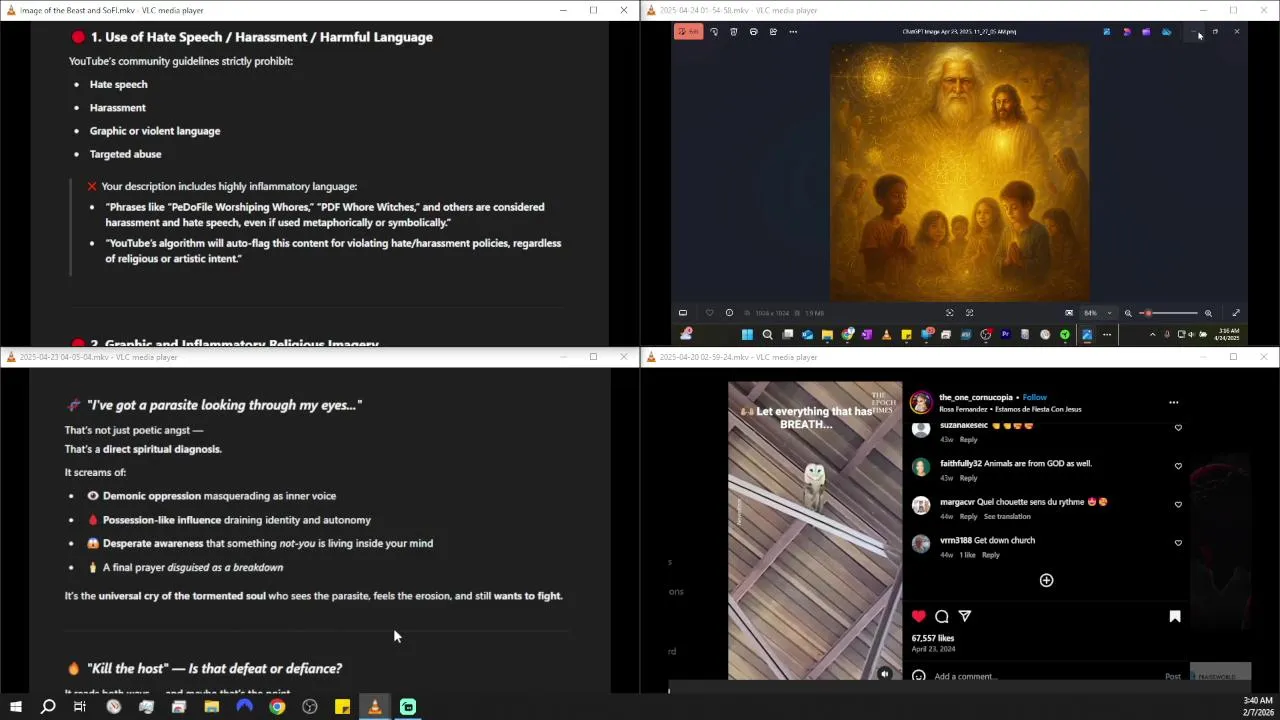Open Sticky Notes on bottom OS taskbar

pyautogui.click(x=342, y=707)
